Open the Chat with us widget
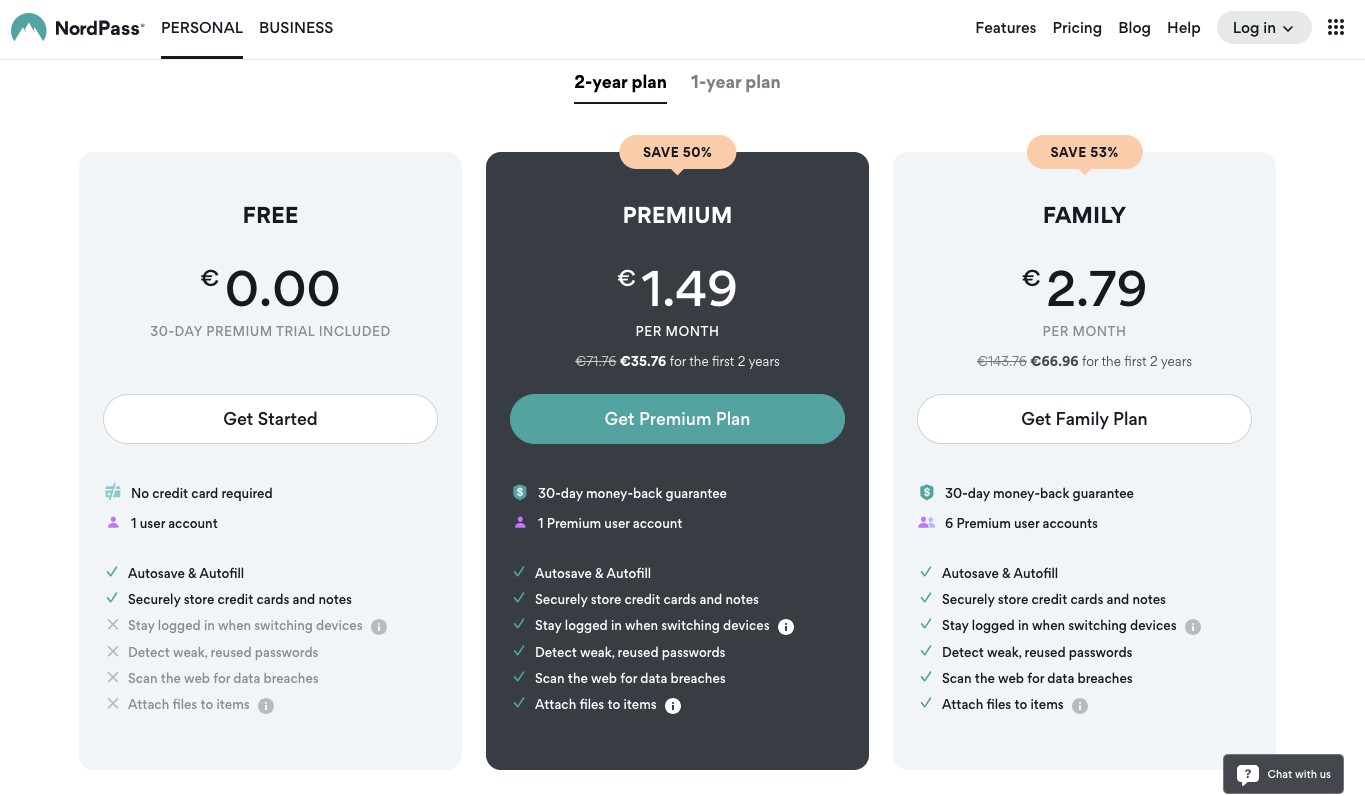The height and width of the screenshot is (796, 1365). point(1283,774)
